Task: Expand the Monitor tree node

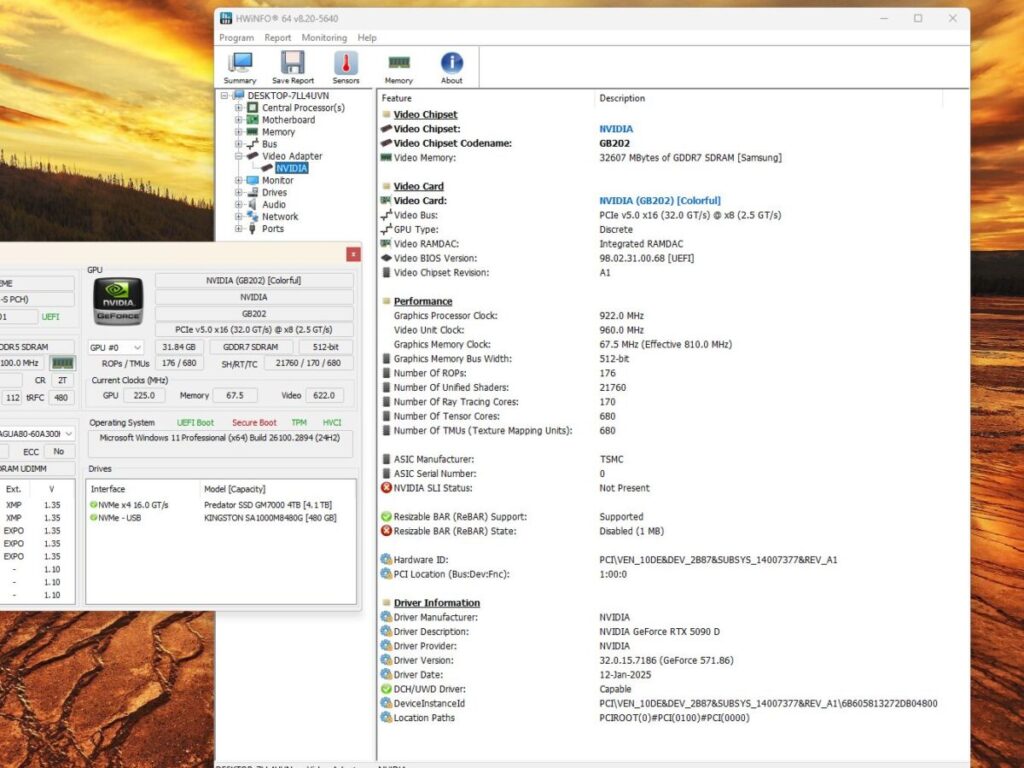Action: pyautogui.click(x=238, y=180)
